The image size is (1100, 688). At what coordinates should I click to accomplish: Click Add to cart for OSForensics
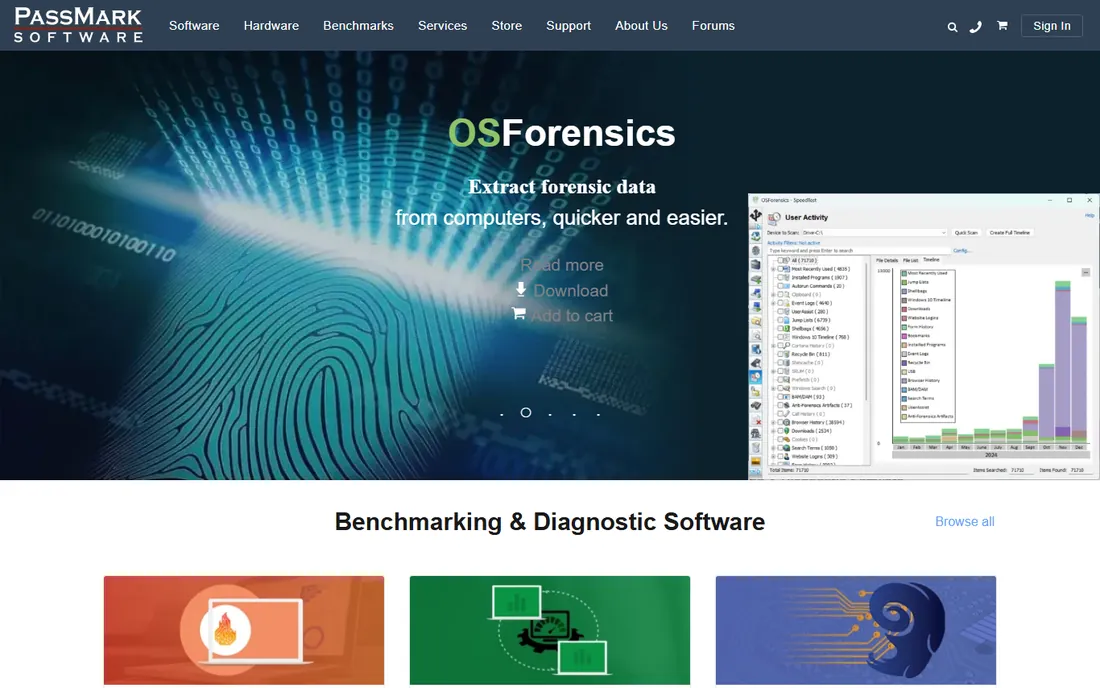572,316
